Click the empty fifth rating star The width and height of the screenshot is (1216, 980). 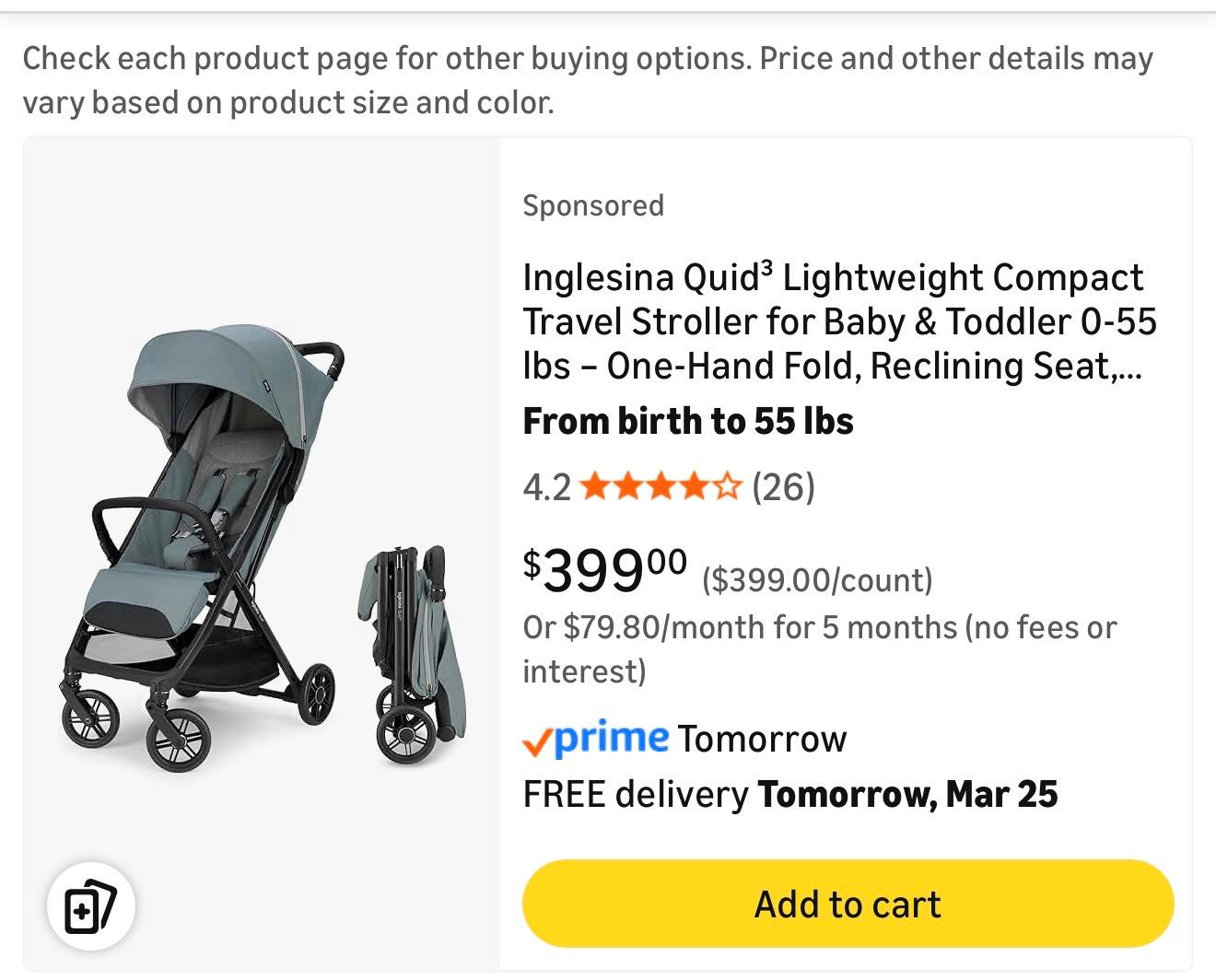click(x=728, y=485)
